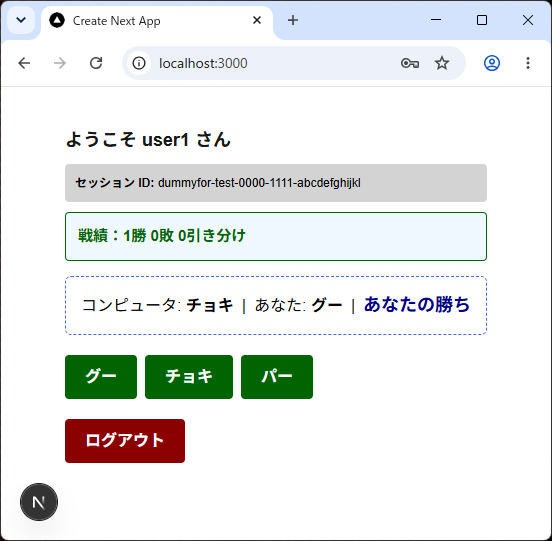This screenshot has height=541, width=552.
Task: Choose the チョキ button
Action: point(189,377)
